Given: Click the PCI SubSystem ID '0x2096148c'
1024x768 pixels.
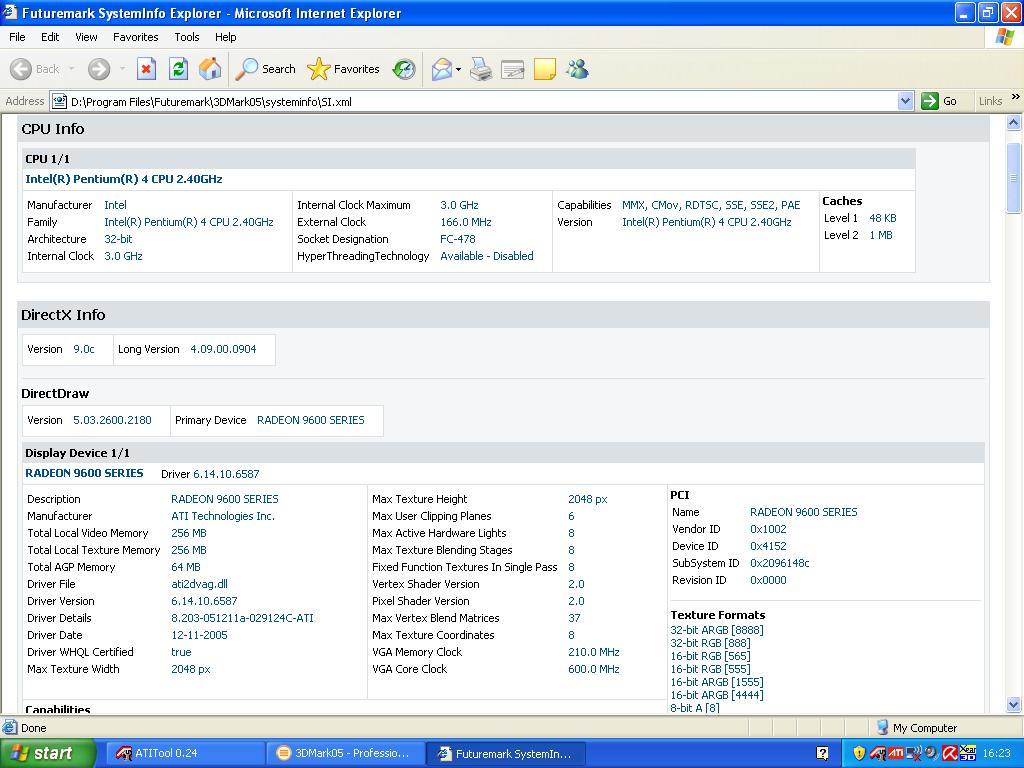Looking at the screenshot, I should [780, 563].
